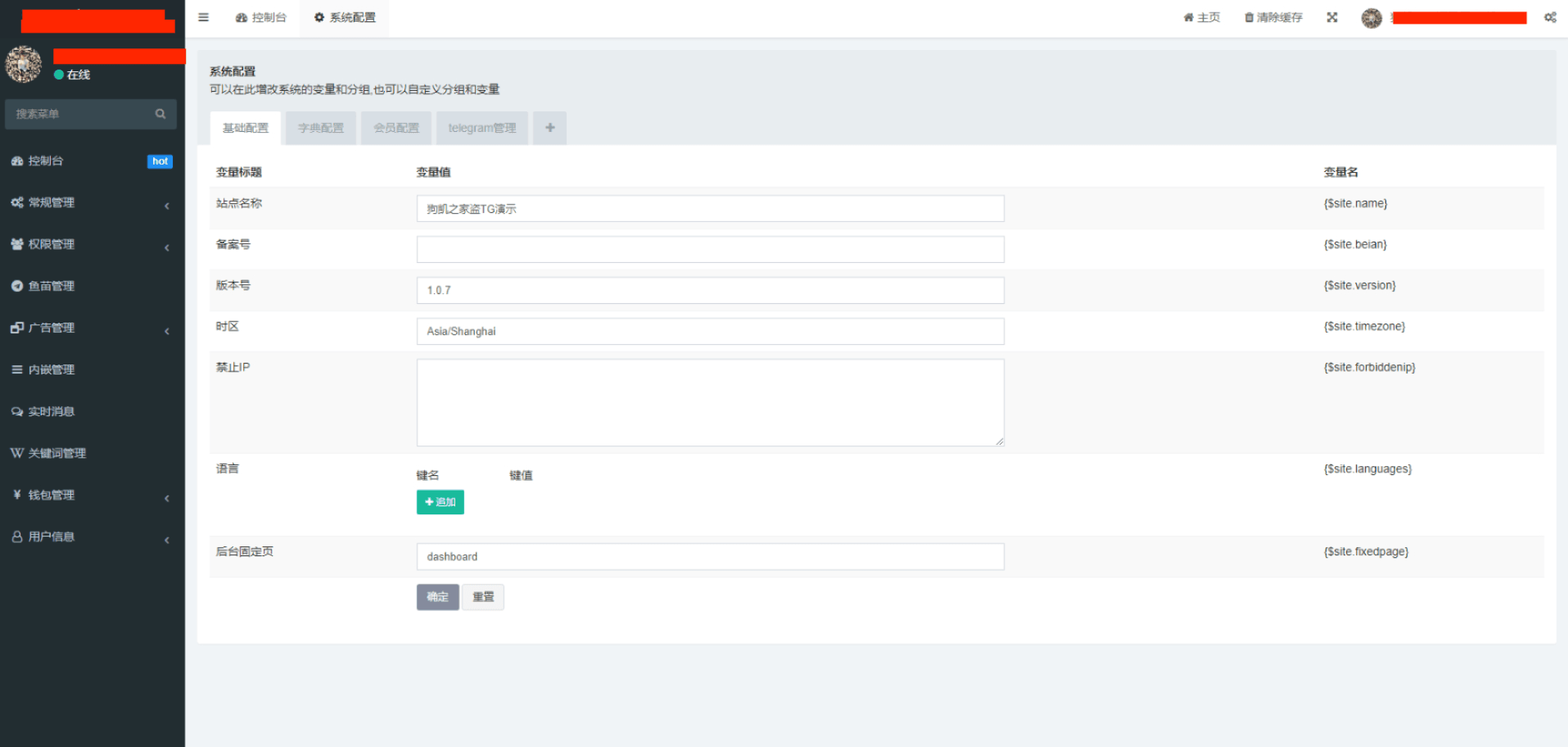
Task: Go to 主页 home link
Action: click(x=1201, y=17)
